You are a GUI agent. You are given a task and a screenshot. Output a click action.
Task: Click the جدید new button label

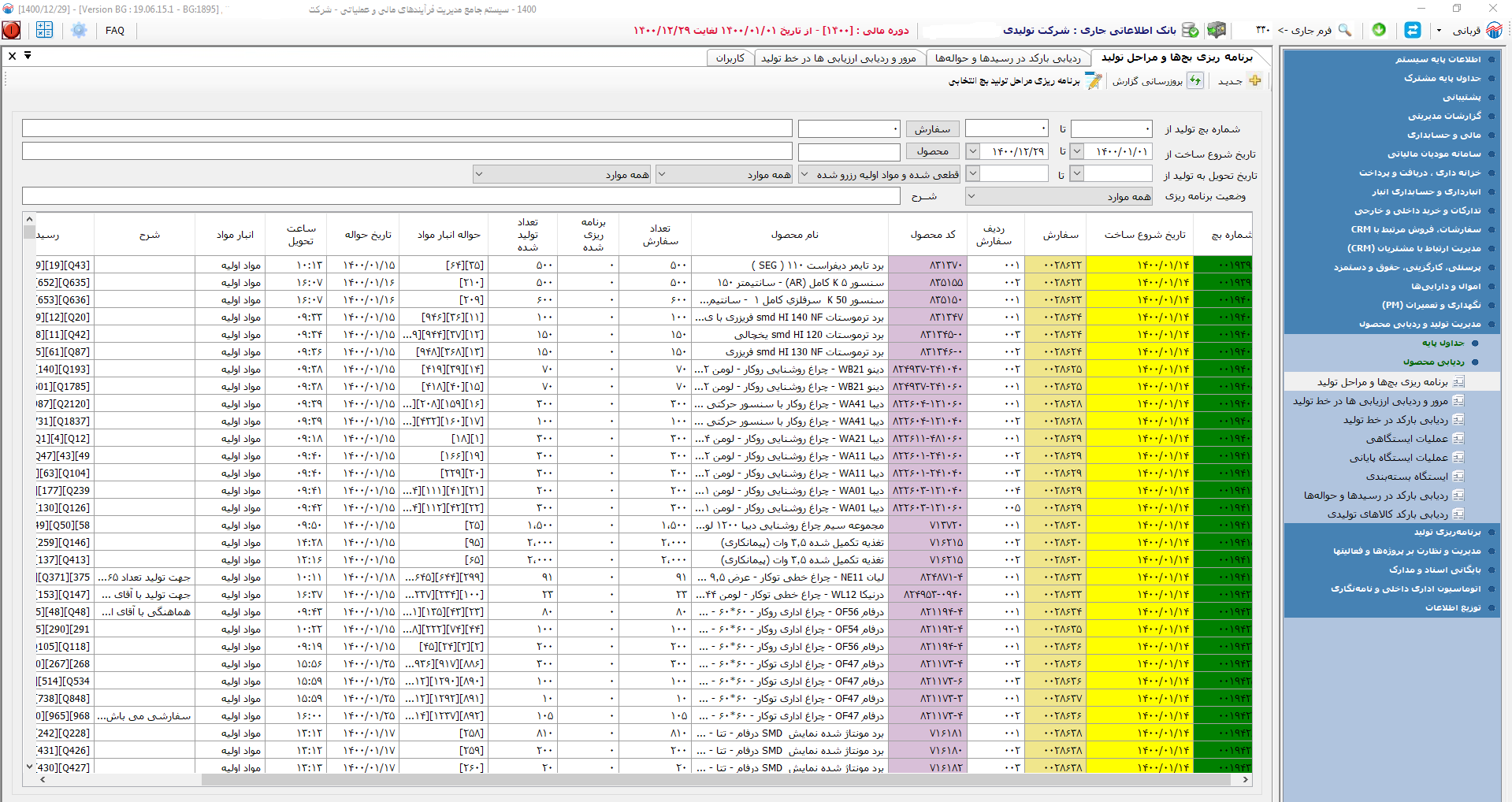[x=1230, y=81]
